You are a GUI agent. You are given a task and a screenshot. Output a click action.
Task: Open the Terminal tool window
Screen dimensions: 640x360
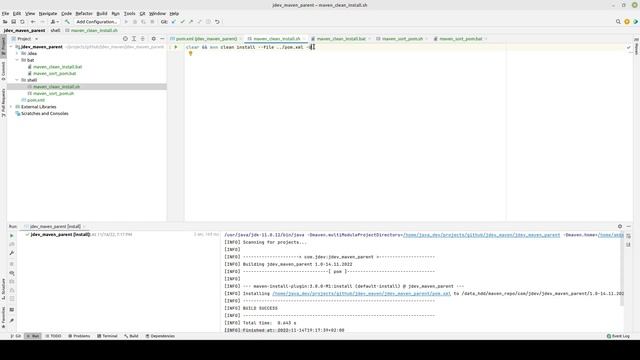pyautogui.click(x=107, y=336)
